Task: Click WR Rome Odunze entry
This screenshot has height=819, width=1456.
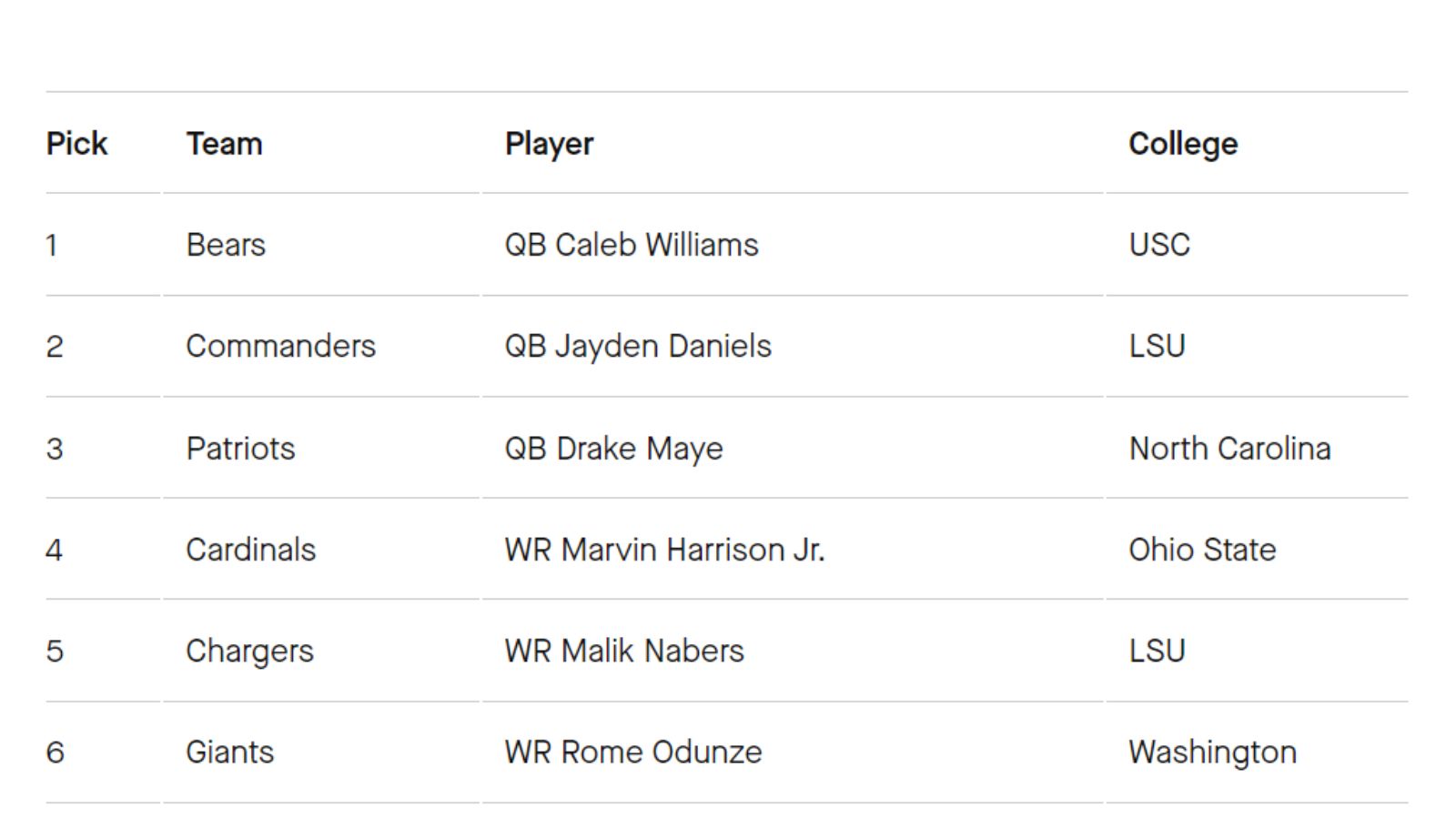Action: point(633,753)
